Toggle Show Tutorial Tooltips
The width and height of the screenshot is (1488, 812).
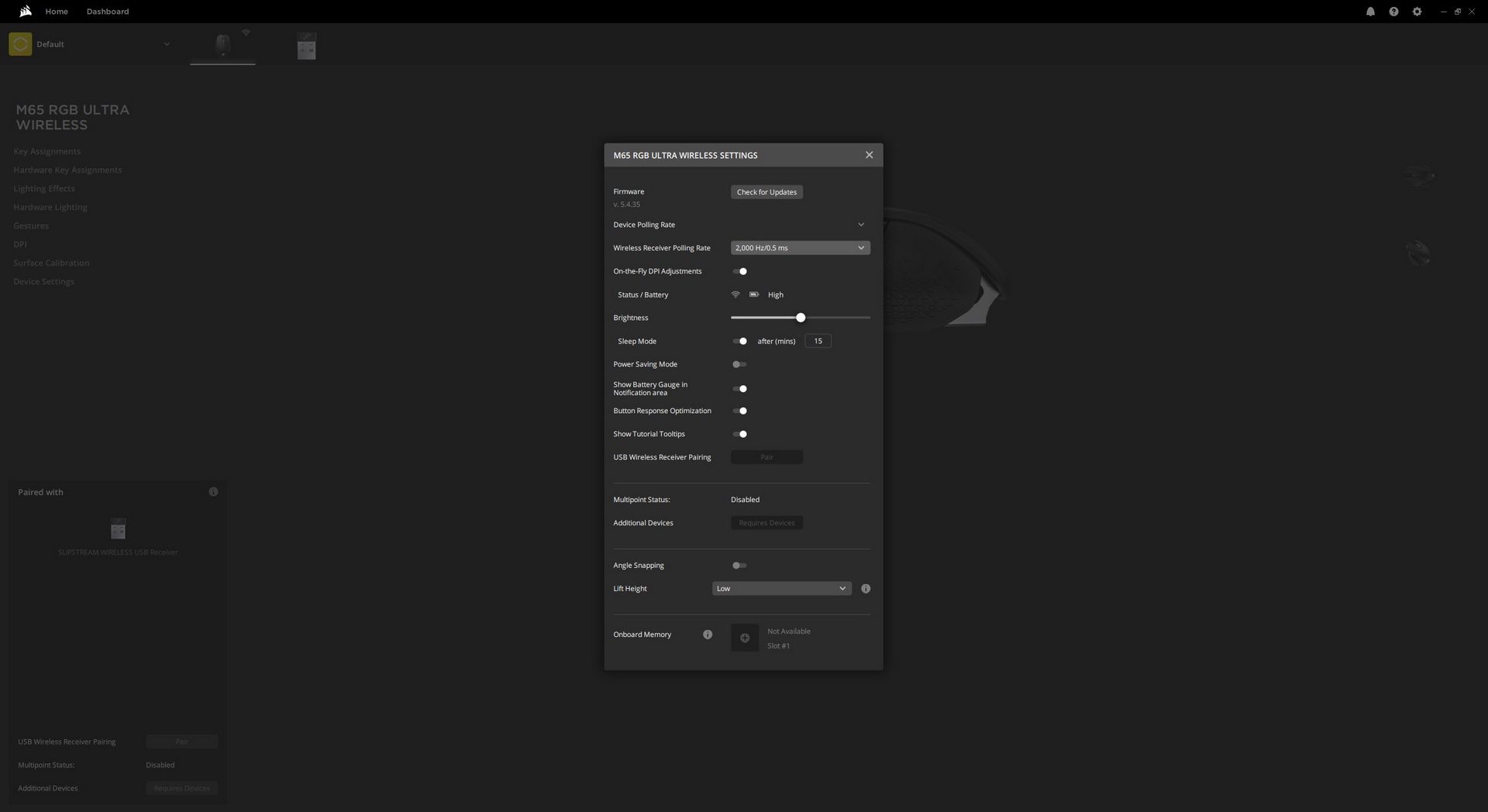tap(740, 434)
